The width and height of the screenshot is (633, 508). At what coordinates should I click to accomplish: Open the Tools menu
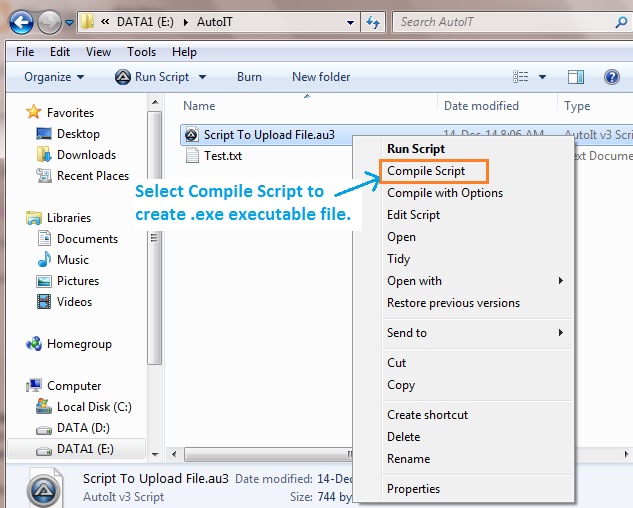click(x=141, y=52)
